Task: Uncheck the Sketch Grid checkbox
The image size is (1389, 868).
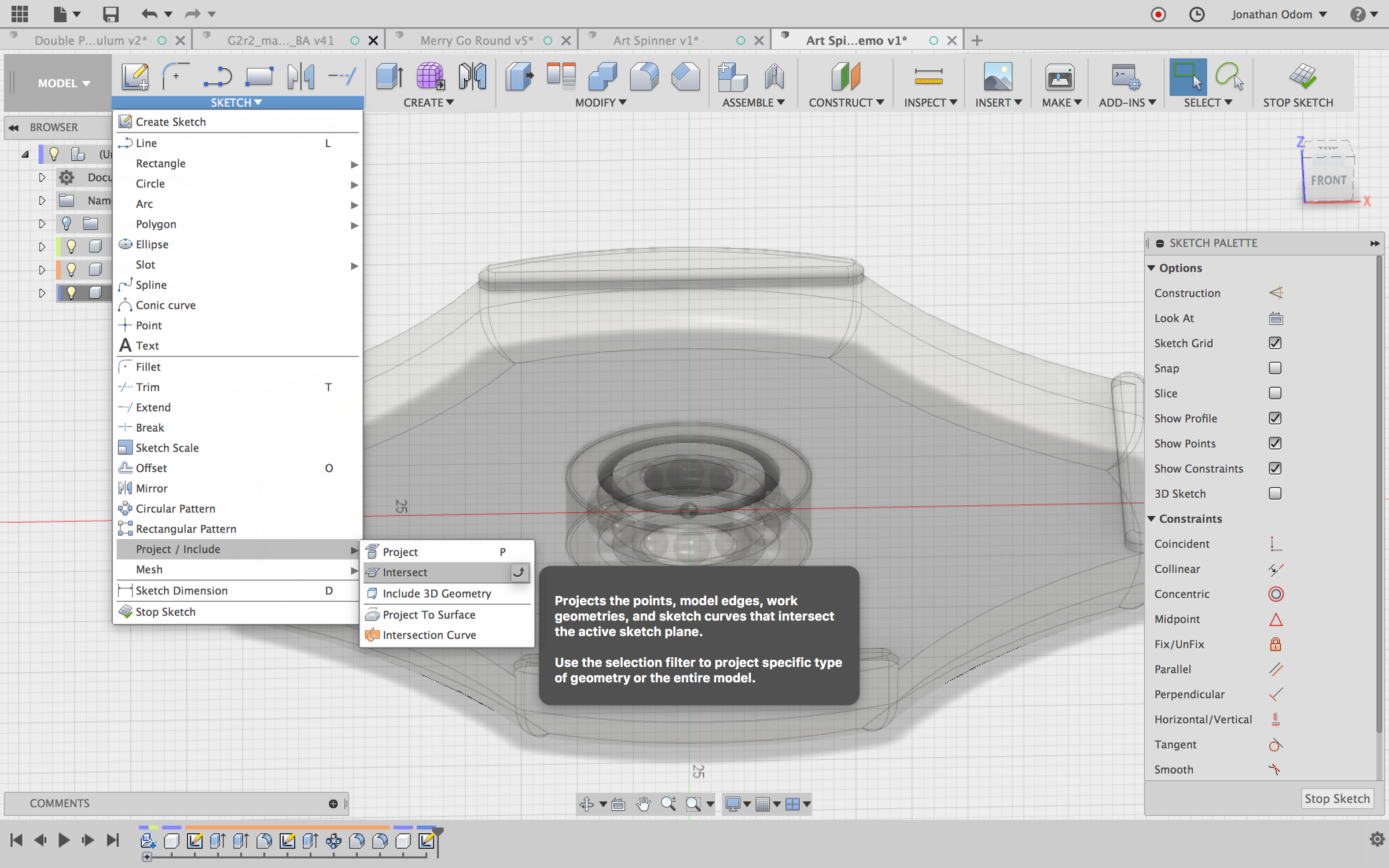Action: 1275,343
